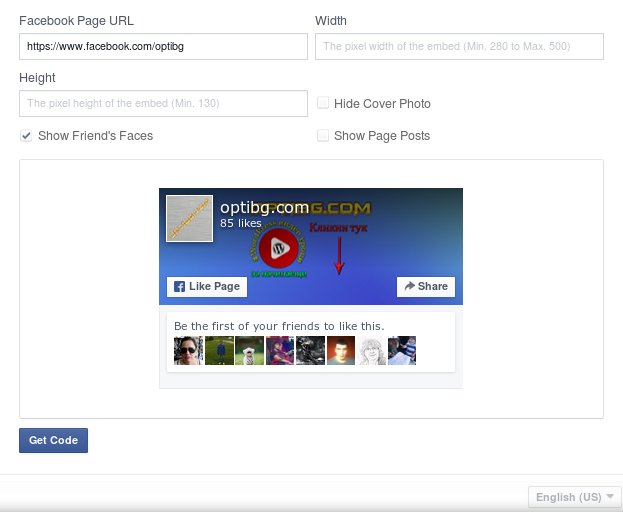Screen dimensions: 623x512
Task: Click the optibg.com page profile picture
Action: point(190,218)
